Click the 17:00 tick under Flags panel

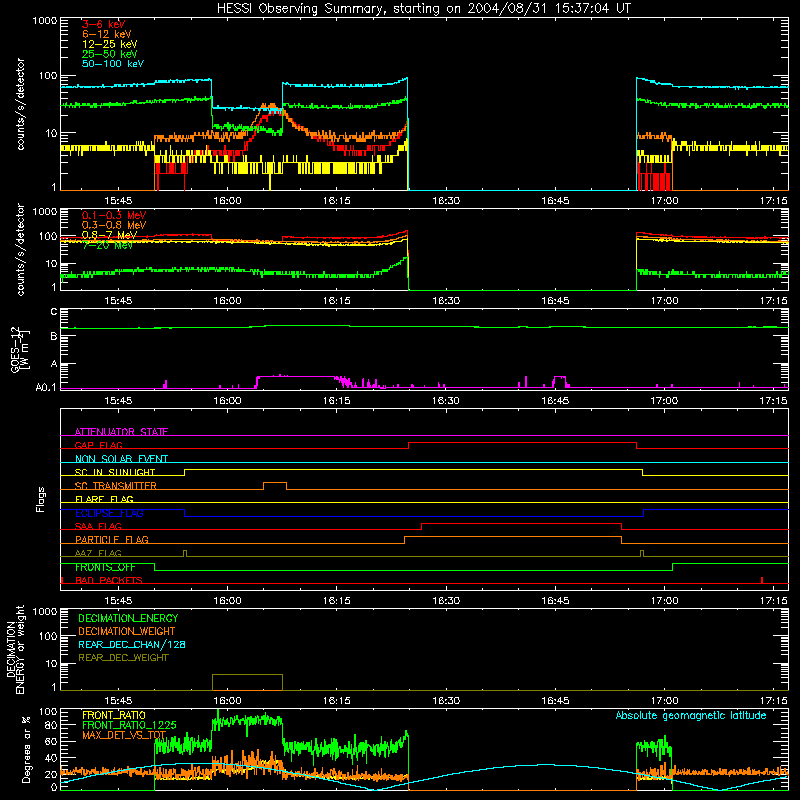[664, 601]
